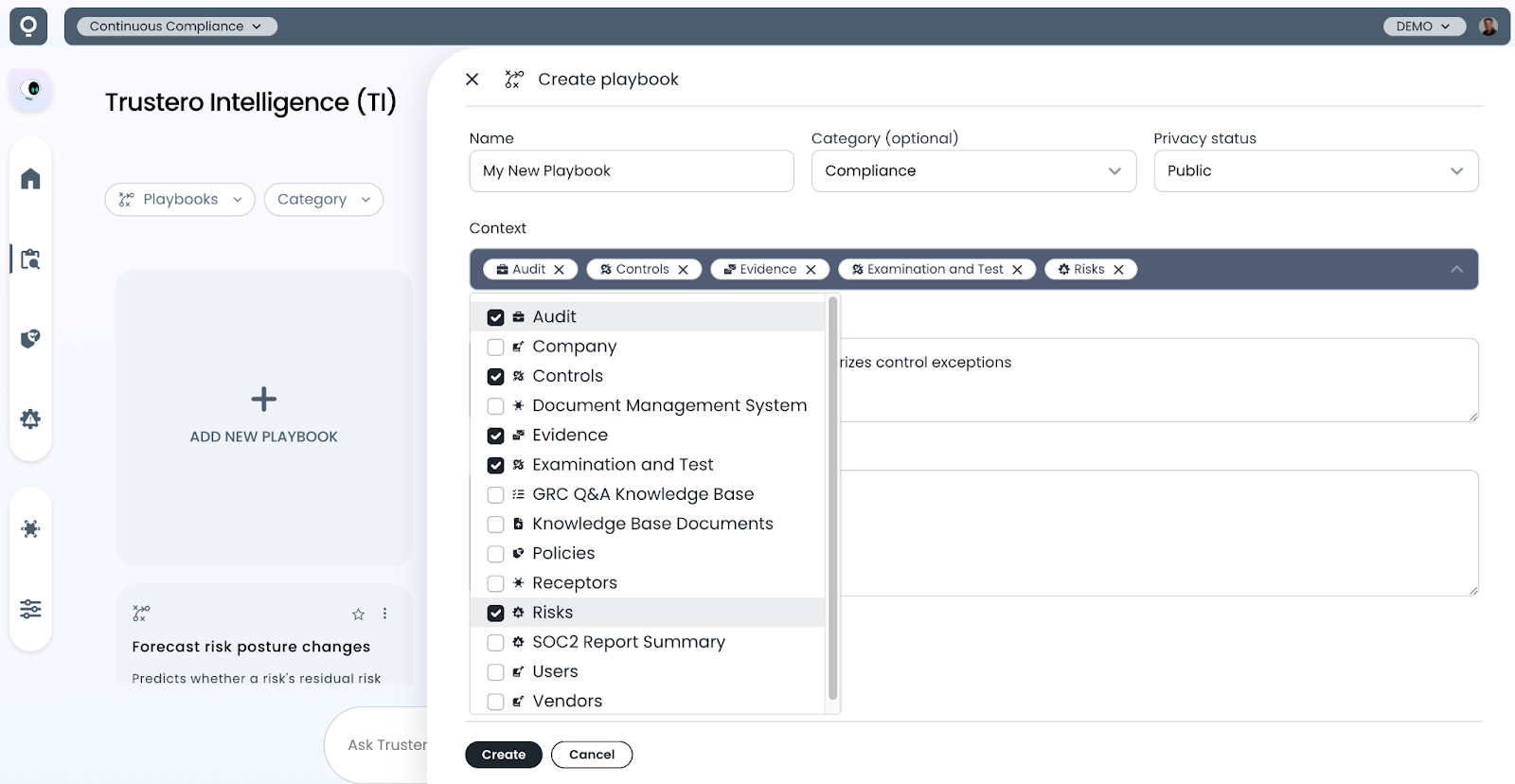
Task: Click the context list scrollbar
Action: pyautogui.click(x=832, y=497)
